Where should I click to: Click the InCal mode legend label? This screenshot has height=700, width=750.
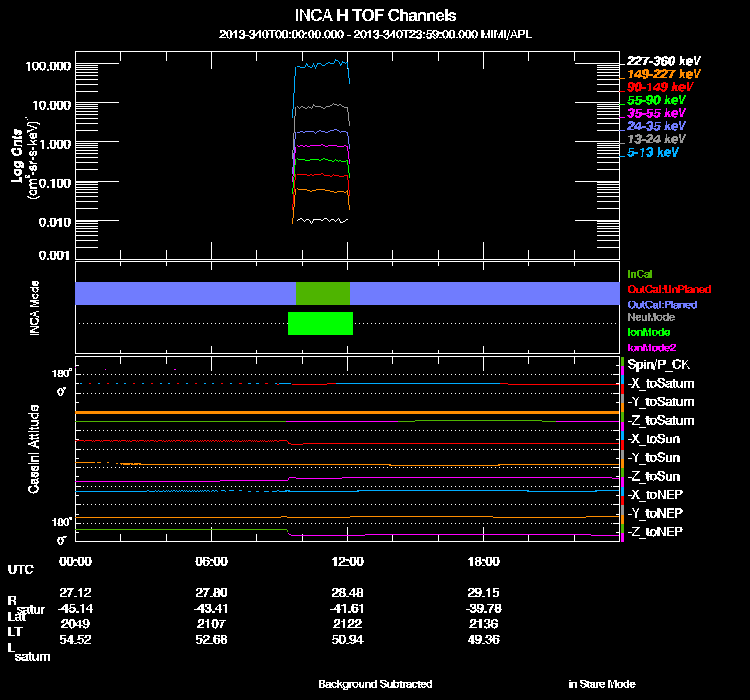(639, 273)
